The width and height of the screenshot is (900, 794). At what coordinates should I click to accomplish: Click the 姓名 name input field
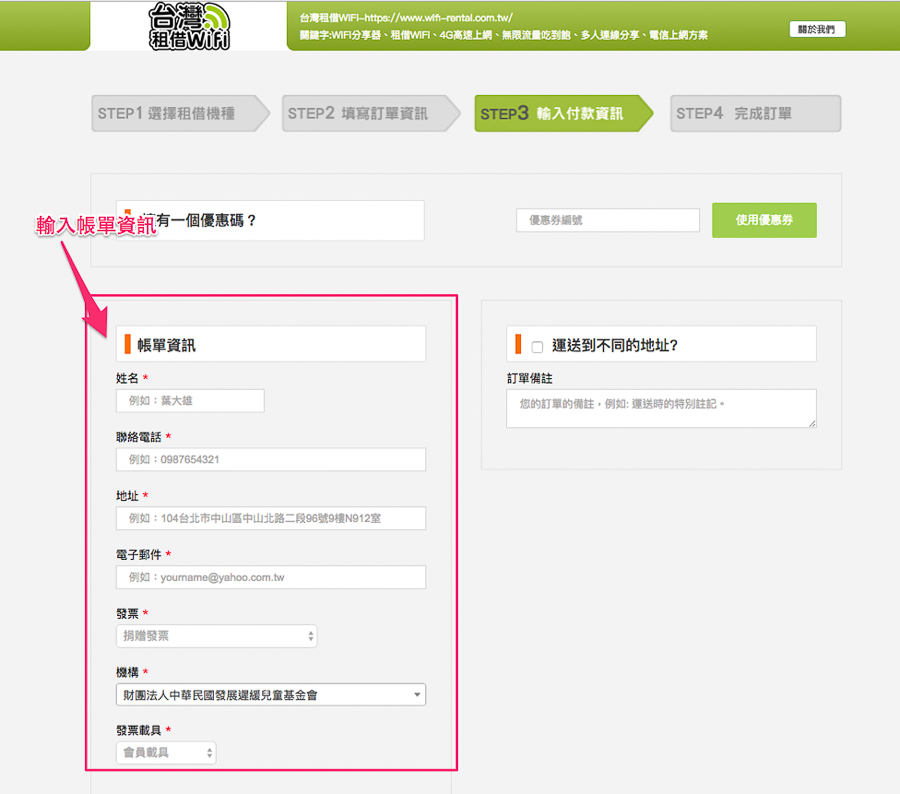pos(190,401)
